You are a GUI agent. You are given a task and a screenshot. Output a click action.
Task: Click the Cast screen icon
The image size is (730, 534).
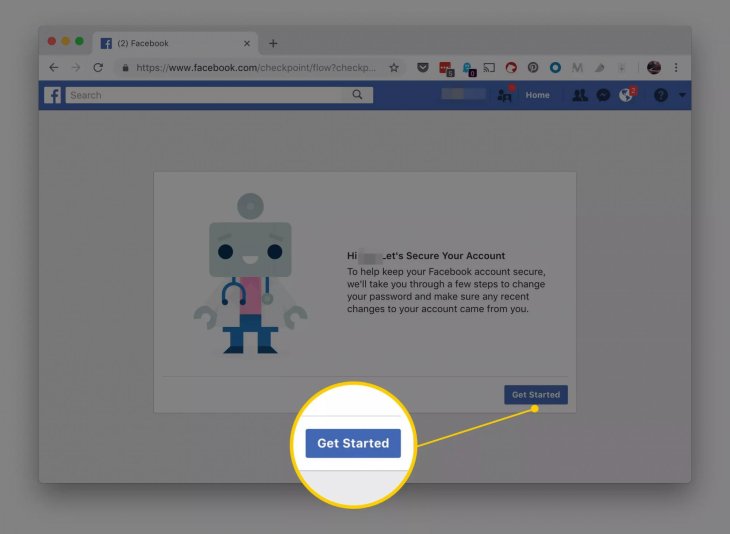(x=489, y=68)
